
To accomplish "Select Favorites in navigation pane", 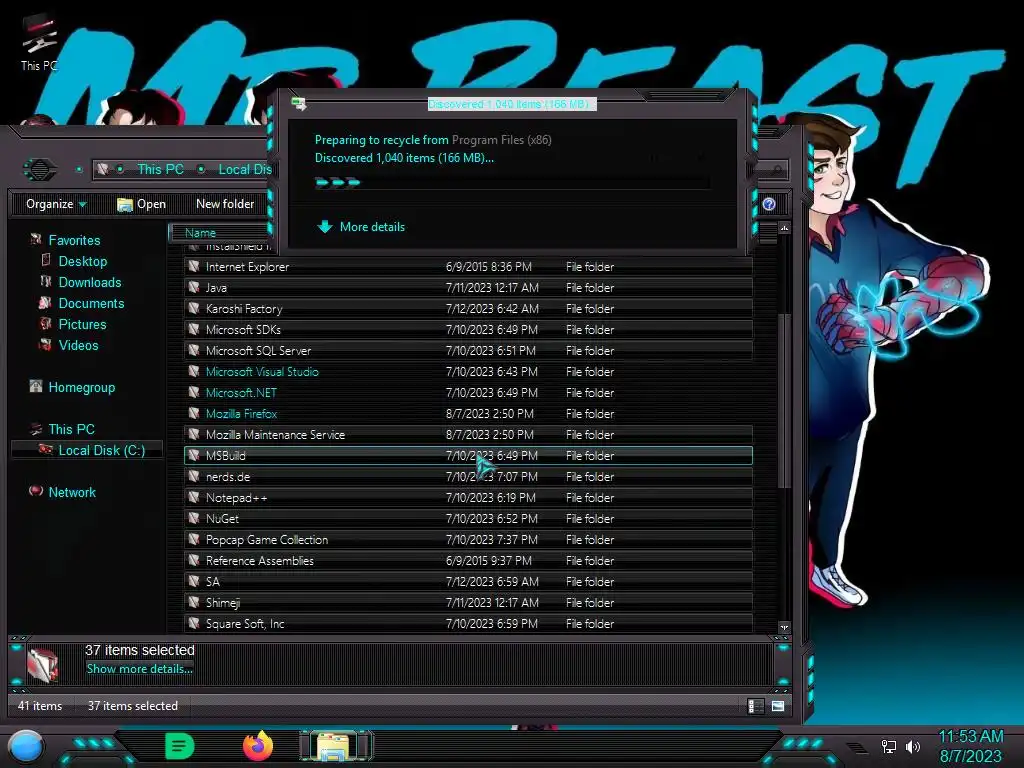I will point(74,240).
